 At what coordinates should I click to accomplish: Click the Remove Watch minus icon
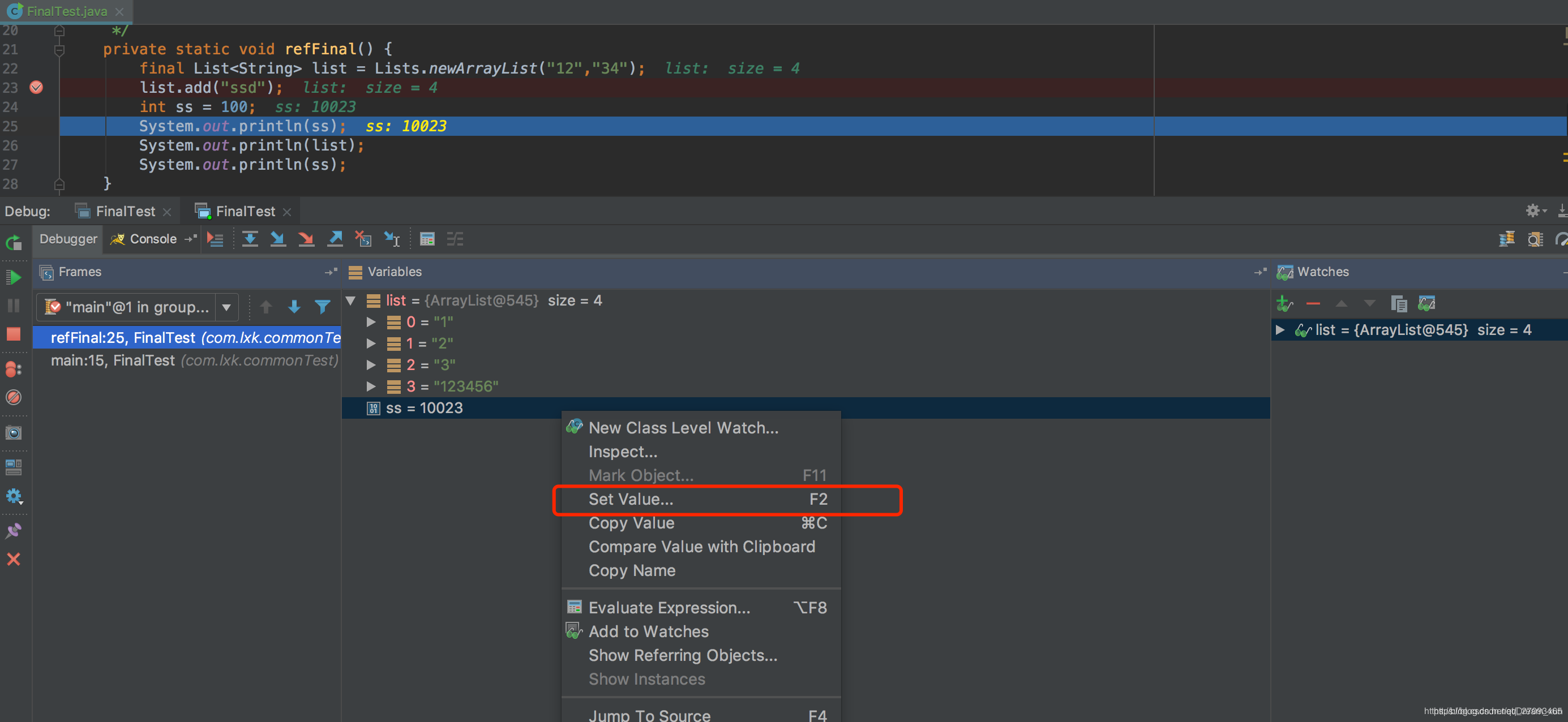coord(1313,303)
